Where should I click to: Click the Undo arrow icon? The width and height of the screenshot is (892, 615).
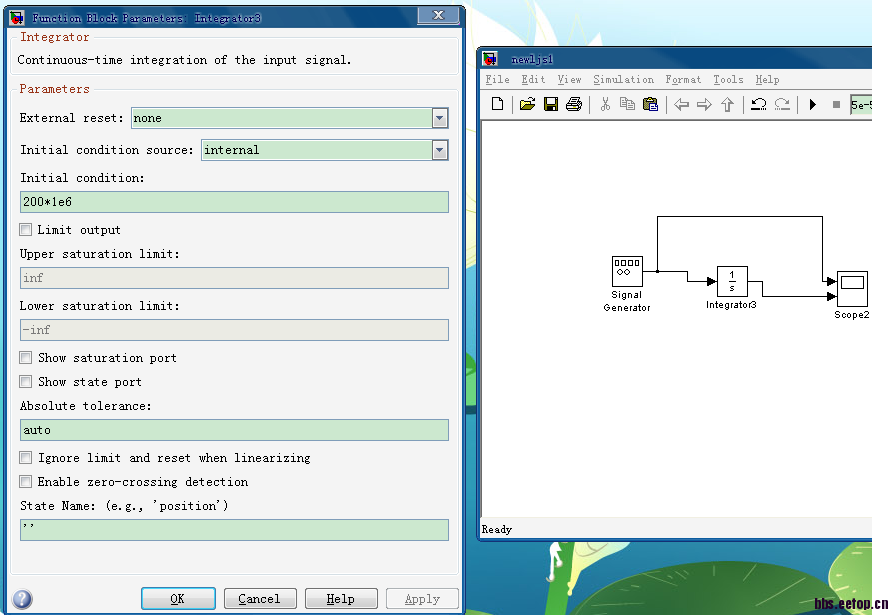point(758,104)
